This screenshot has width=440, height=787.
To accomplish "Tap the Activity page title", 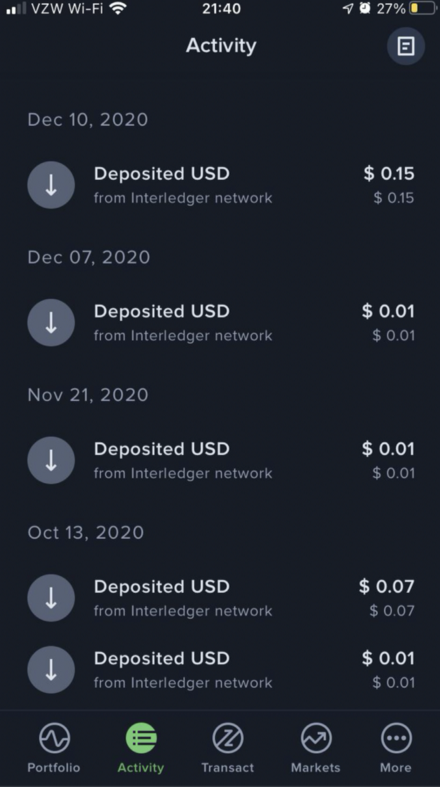I will (221, 46).
